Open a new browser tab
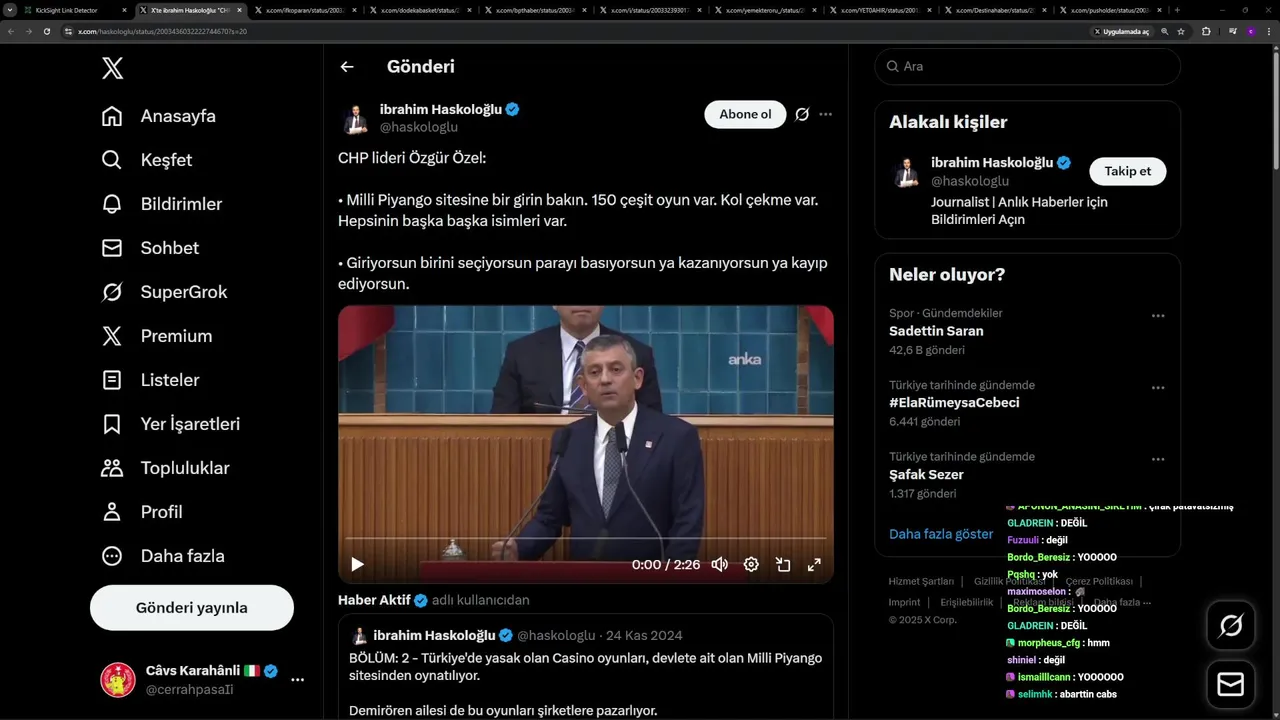Viewport: 1280px width, 720px height. click(x=1177, y=10)
